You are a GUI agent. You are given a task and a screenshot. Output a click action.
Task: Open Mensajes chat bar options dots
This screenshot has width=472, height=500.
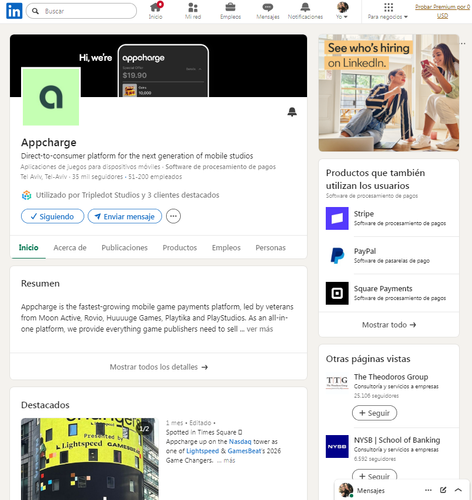coord(428,490)
